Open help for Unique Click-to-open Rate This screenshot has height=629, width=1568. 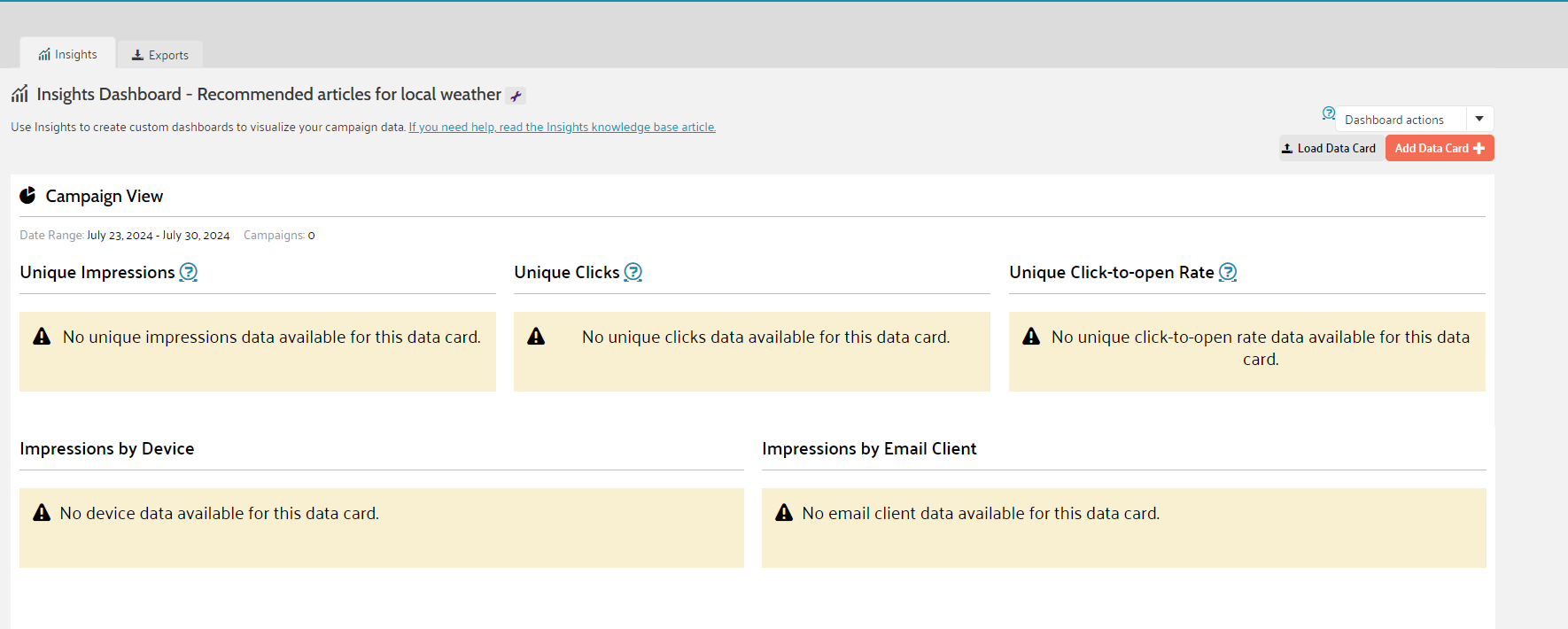(1227, 272)
